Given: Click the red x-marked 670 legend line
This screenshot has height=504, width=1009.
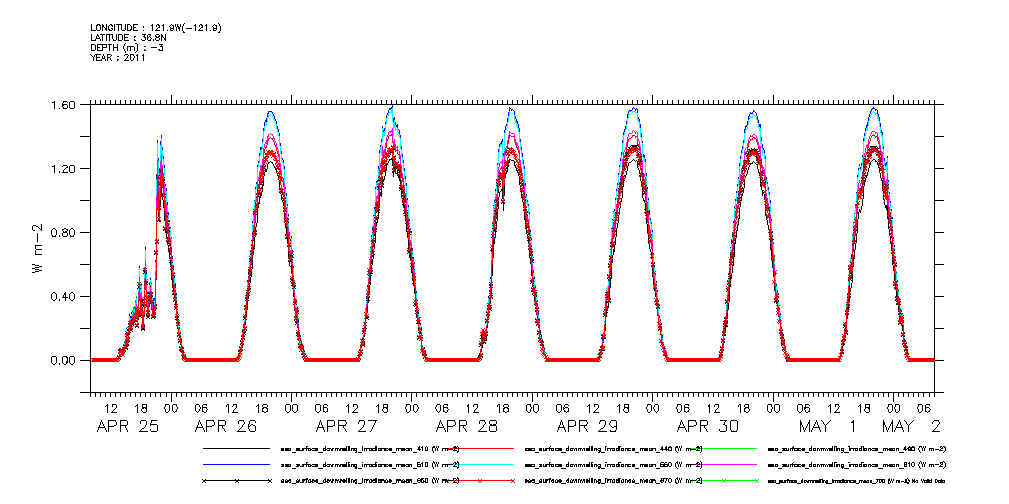Looking at the screenshot, I should [x=480, y=481].
